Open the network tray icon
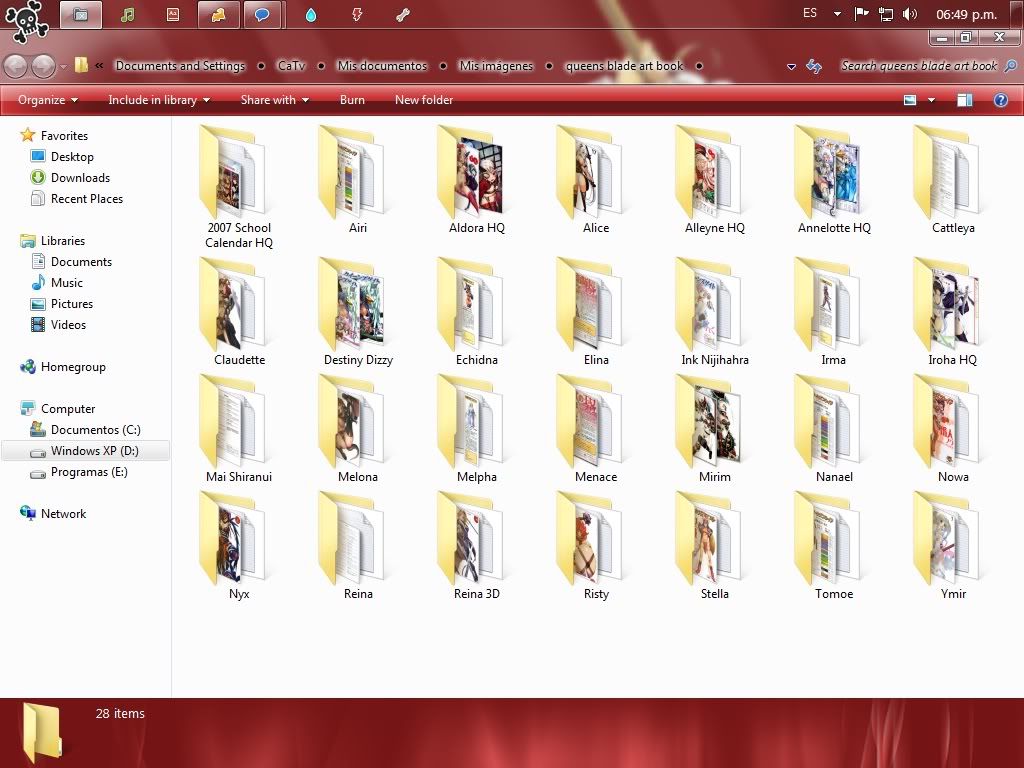 click(886, 14)
